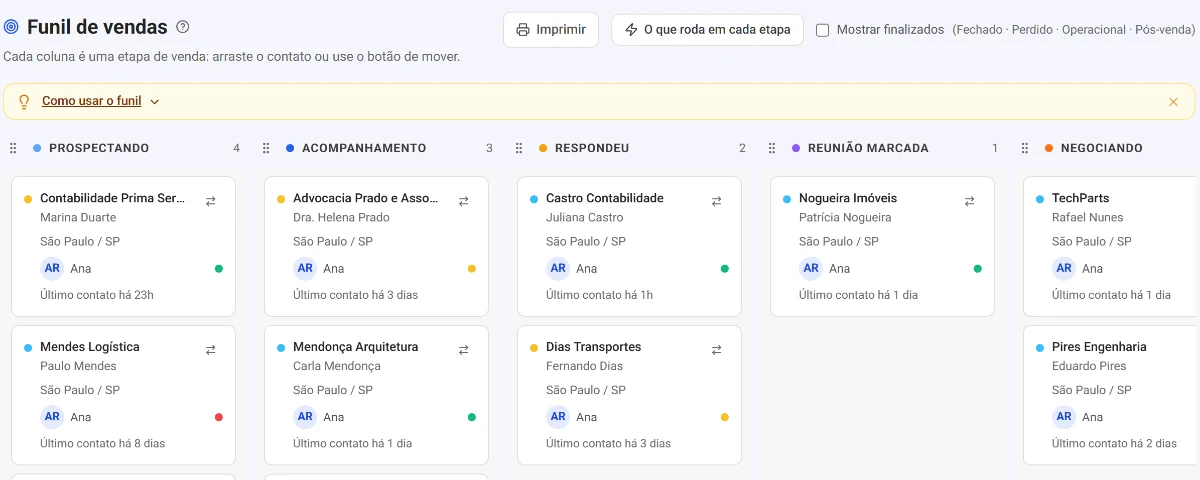Viewport: 1200px width, 480px height.
Task: Open the Castro Contabilidade card title
Action: click(605, 198)
